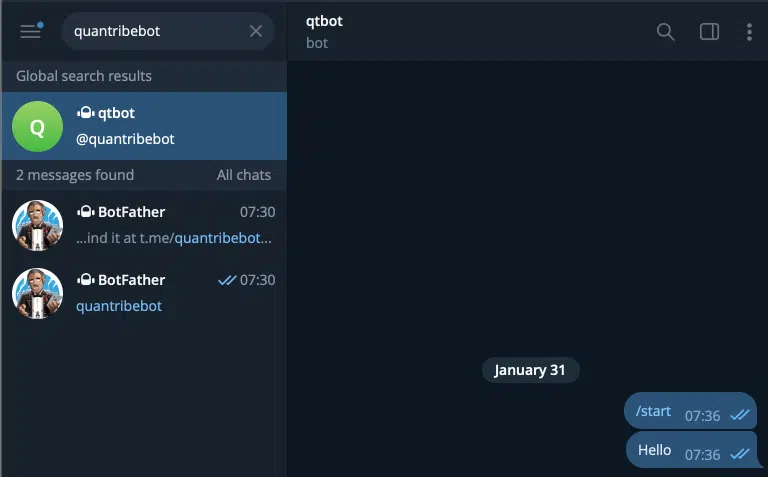Search messages in qtbot chat
Screen dimensions: 768x477
(x=665, y=31)
